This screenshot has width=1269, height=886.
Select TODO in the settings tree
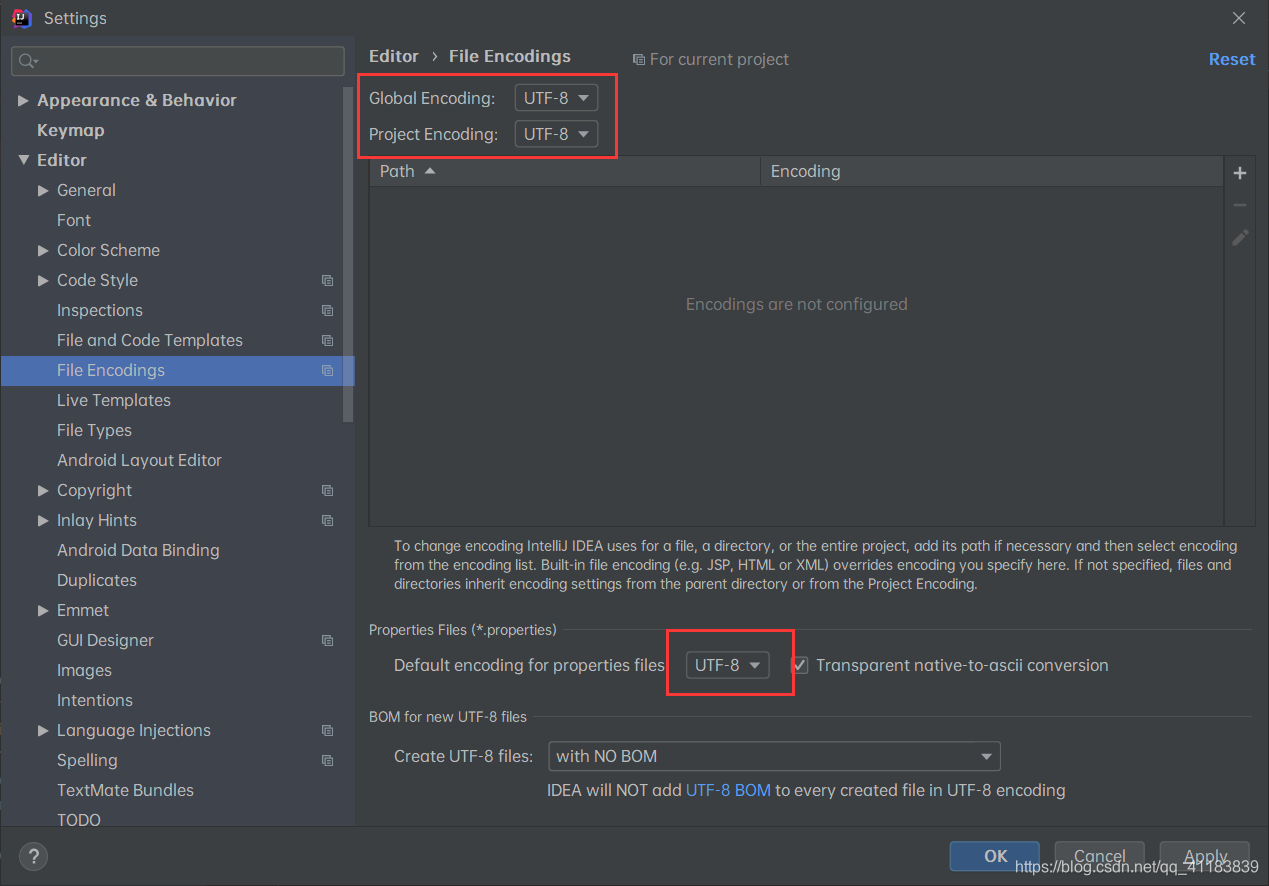[79, 820]
